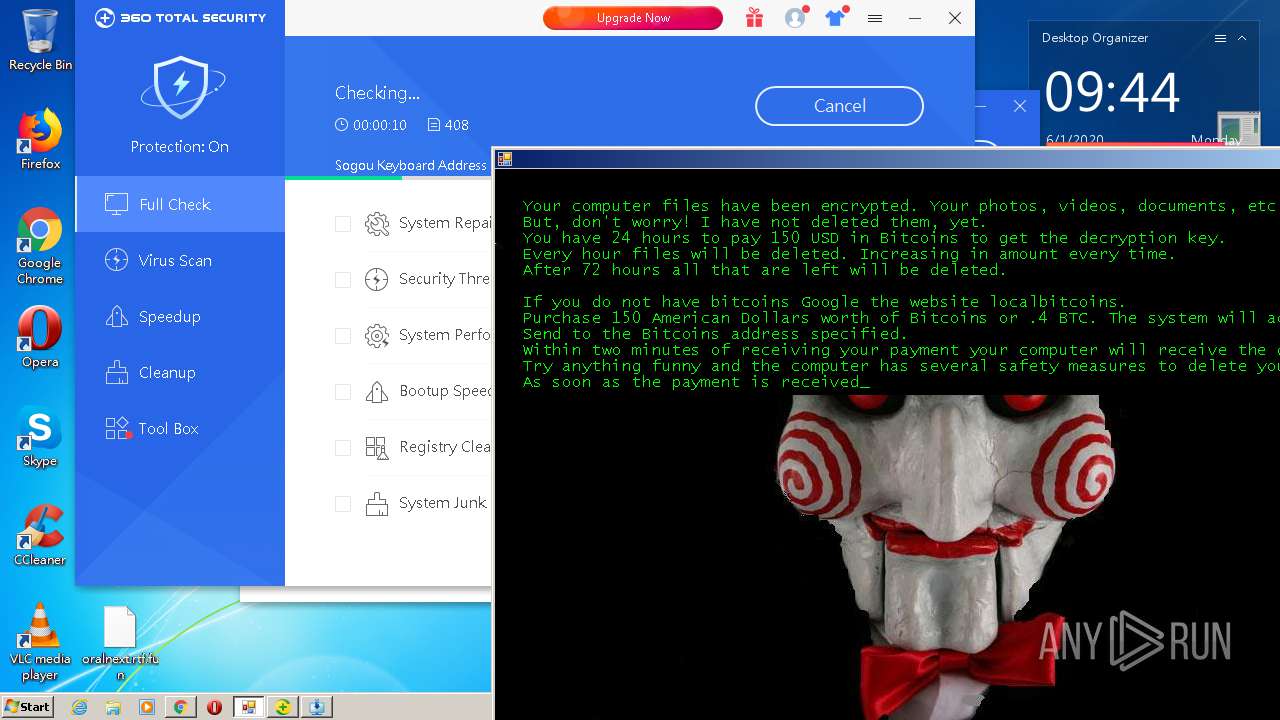Viewport: 1280px width, 720px height.
Task: Click the Registry Cleaner icon
Action: [x=377, y=448]
